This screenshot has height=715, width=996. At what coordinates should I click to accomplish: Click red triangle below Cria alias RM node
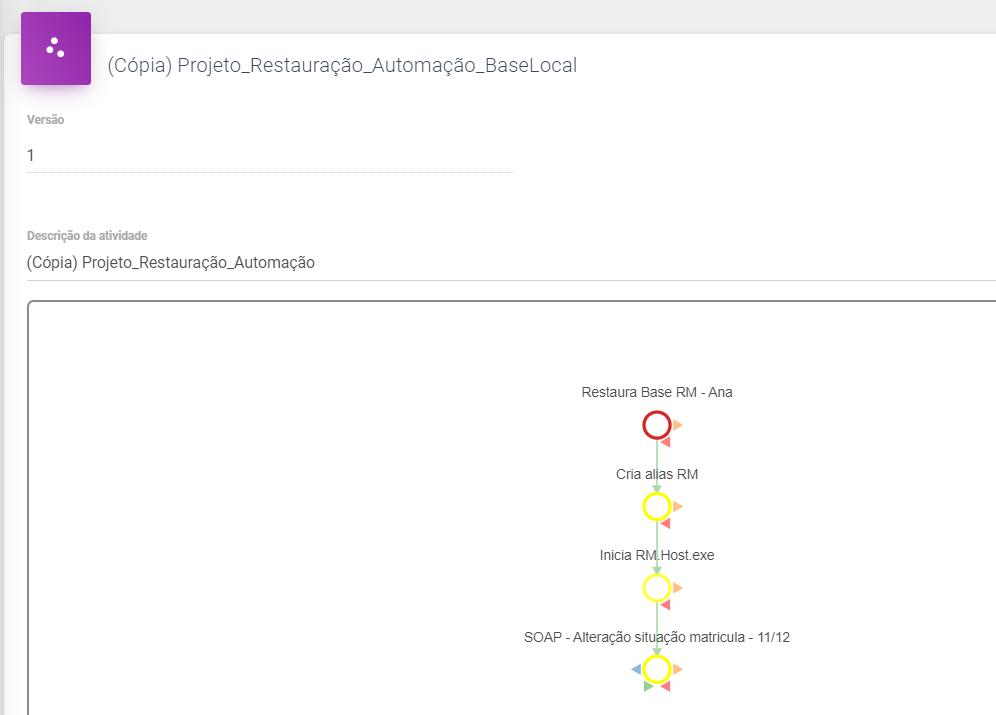coord(665,523)
